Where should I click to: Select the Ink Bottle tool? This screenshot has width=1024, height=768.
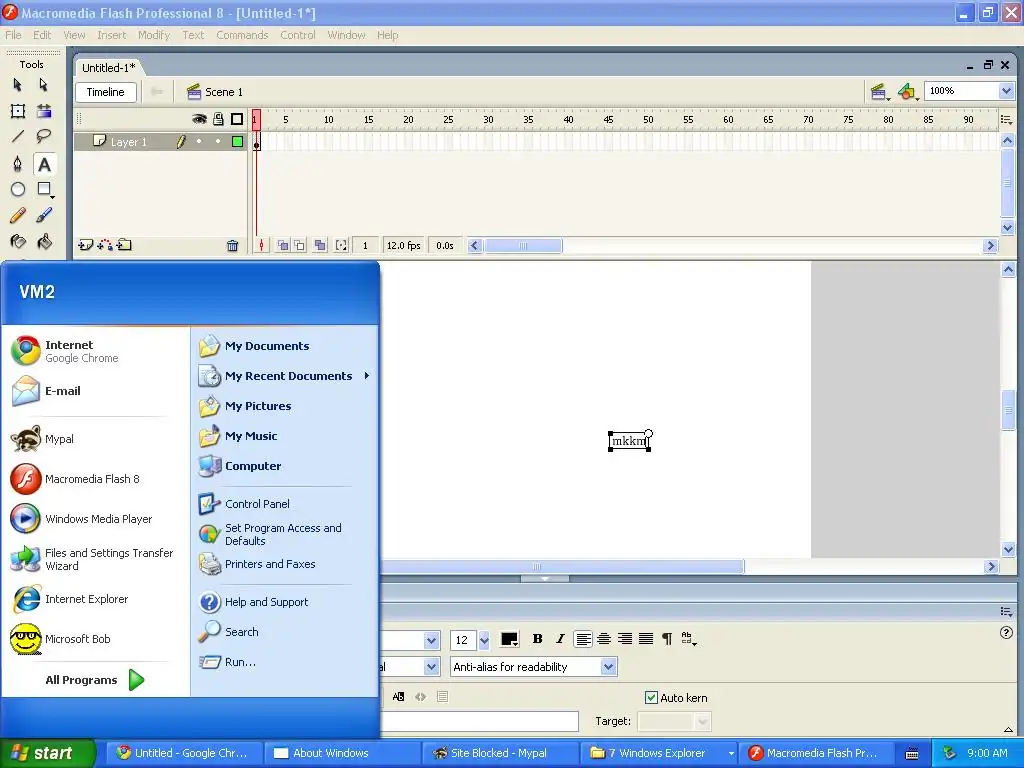click(18, 242)
